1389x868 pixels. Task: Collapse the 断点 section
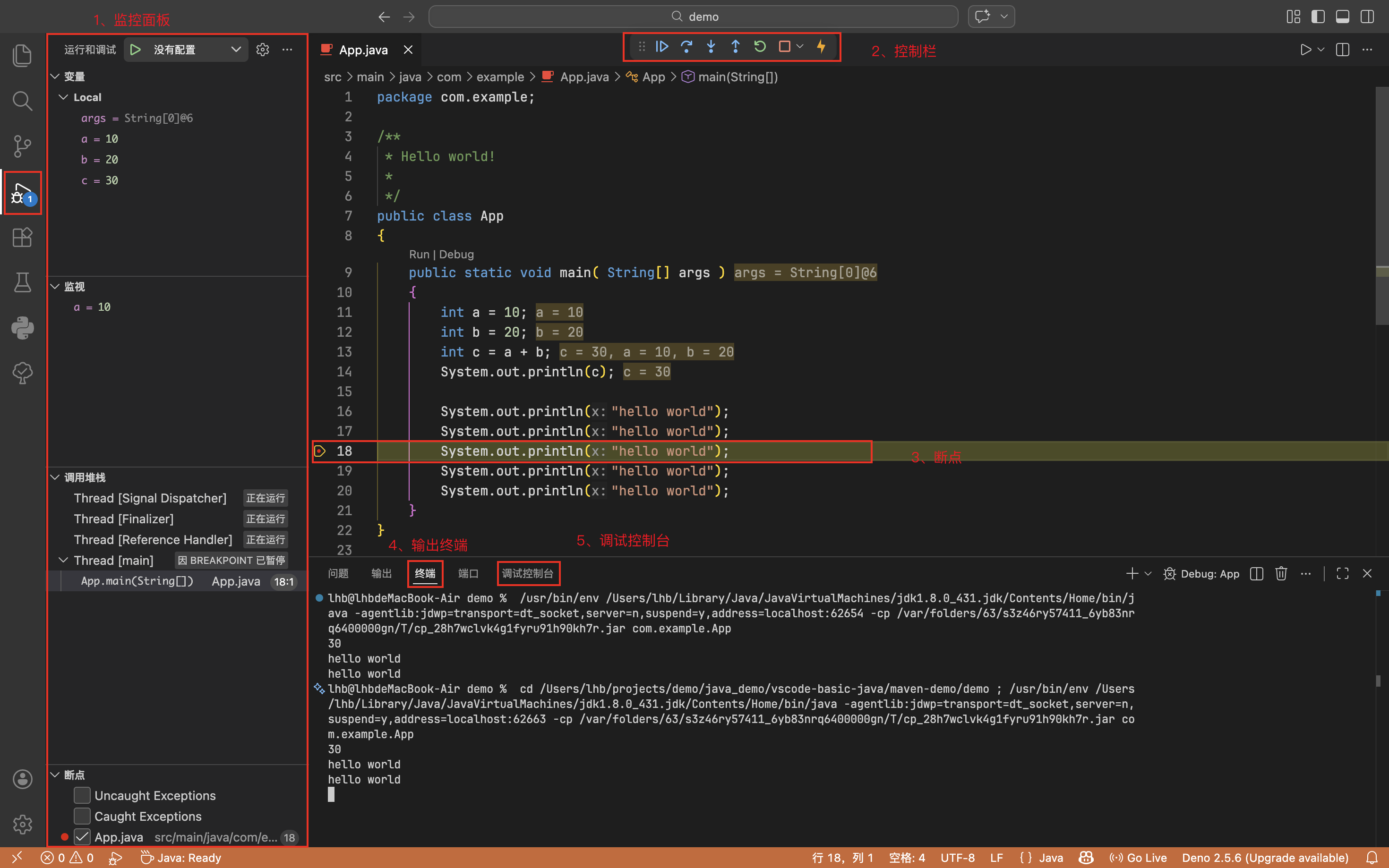click(56, 774)
